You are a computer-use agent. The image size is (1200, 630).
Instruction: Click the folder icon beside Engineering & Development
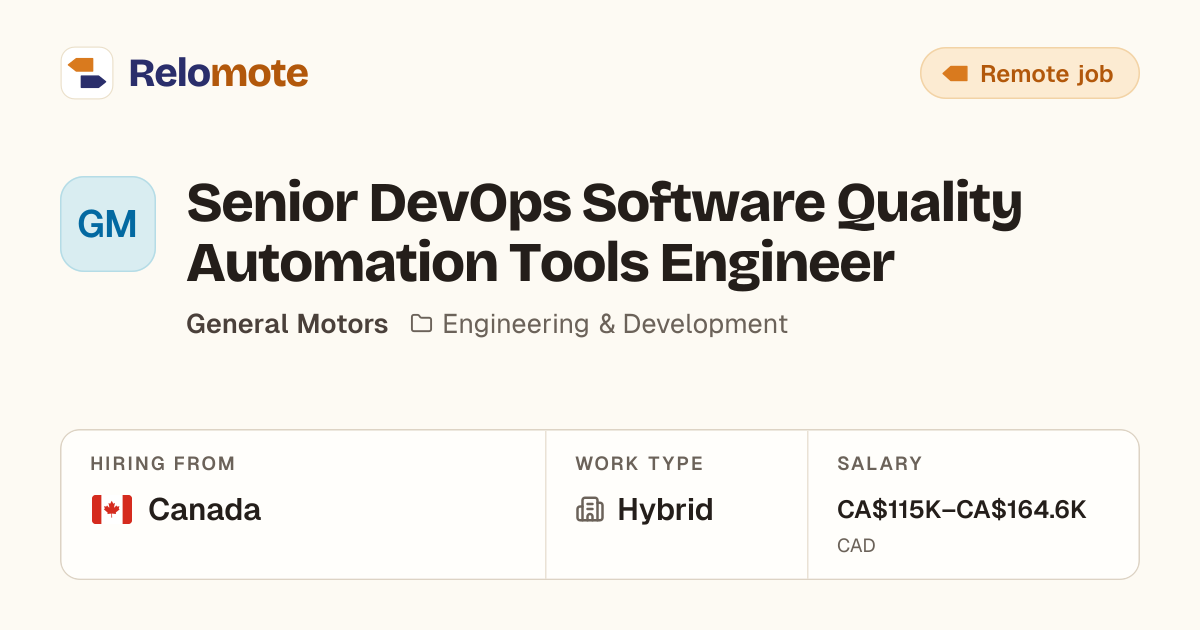421,324
